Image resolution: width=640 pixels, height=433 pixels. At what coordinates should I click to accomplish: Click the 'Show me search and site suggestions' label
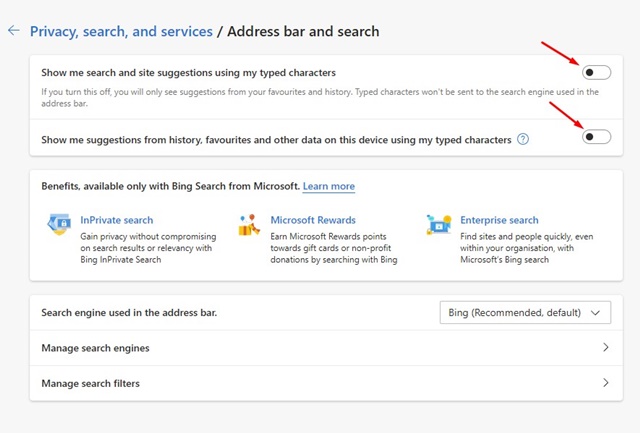(189, 73)
